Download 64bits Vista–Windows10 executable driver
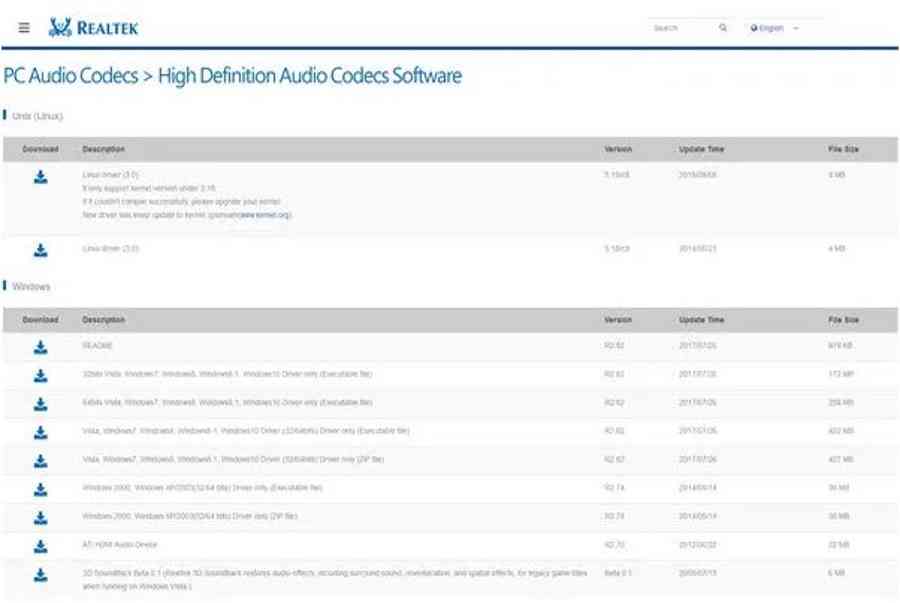 coord(41,404)
